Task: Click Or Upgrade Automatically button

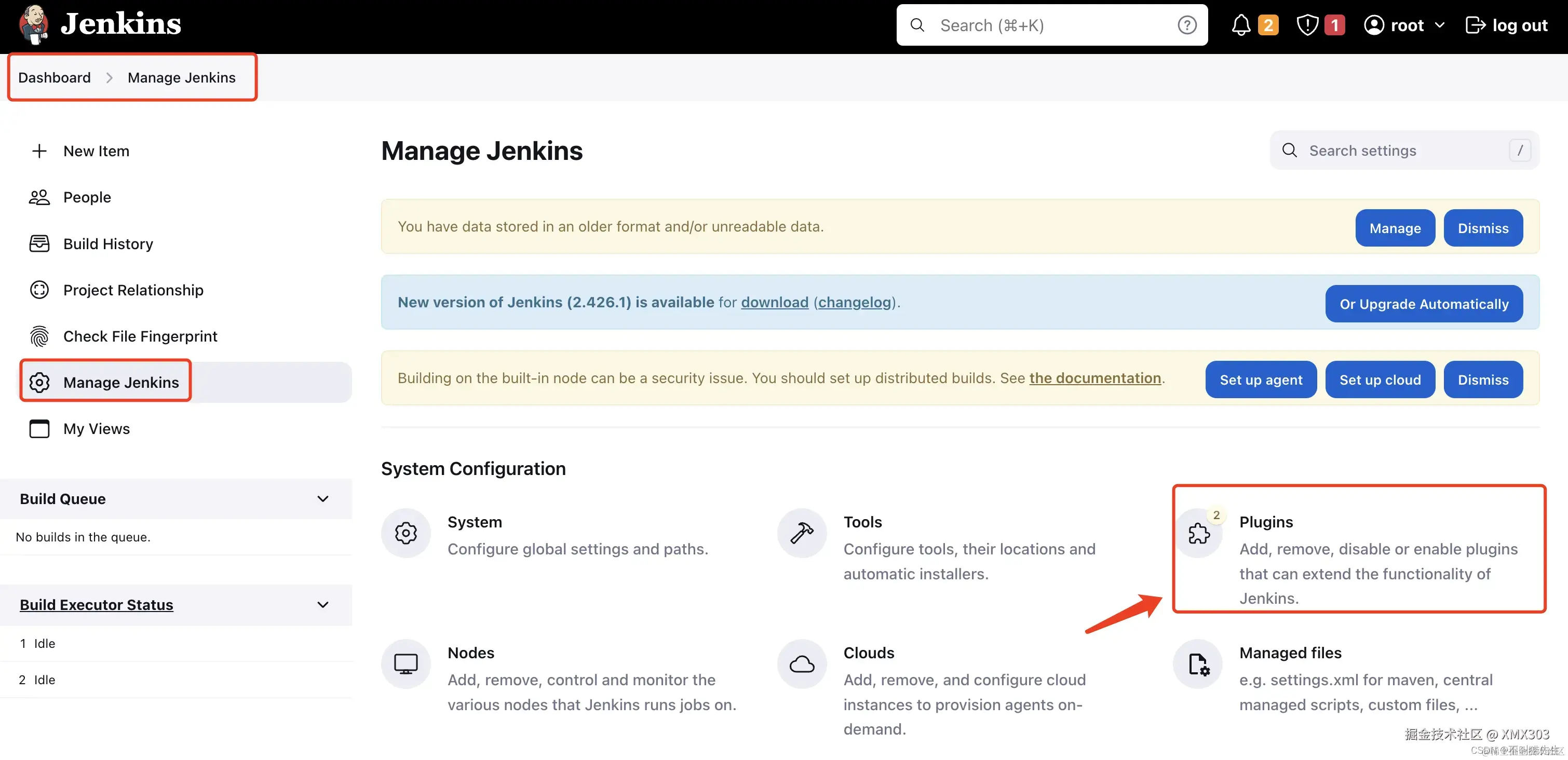Action: pos(1424,304)
